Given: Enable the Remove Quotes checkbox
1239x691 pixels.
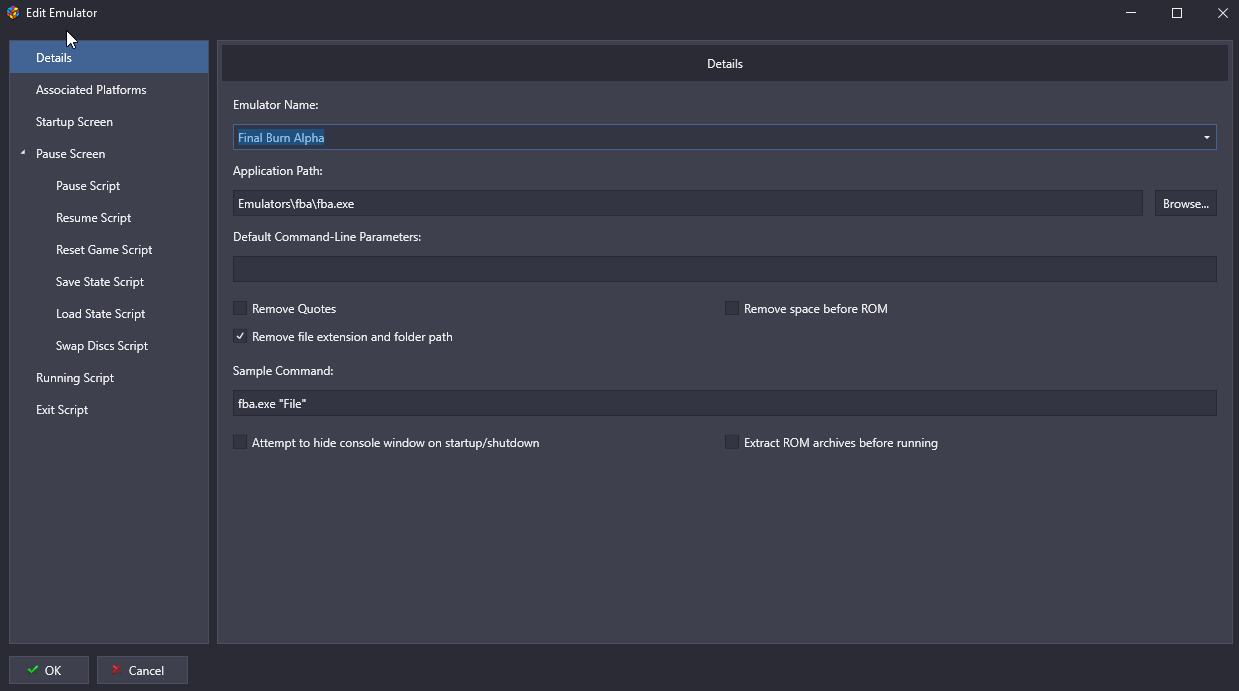Looking at the screenshot, I should click(x=240, y=309).
